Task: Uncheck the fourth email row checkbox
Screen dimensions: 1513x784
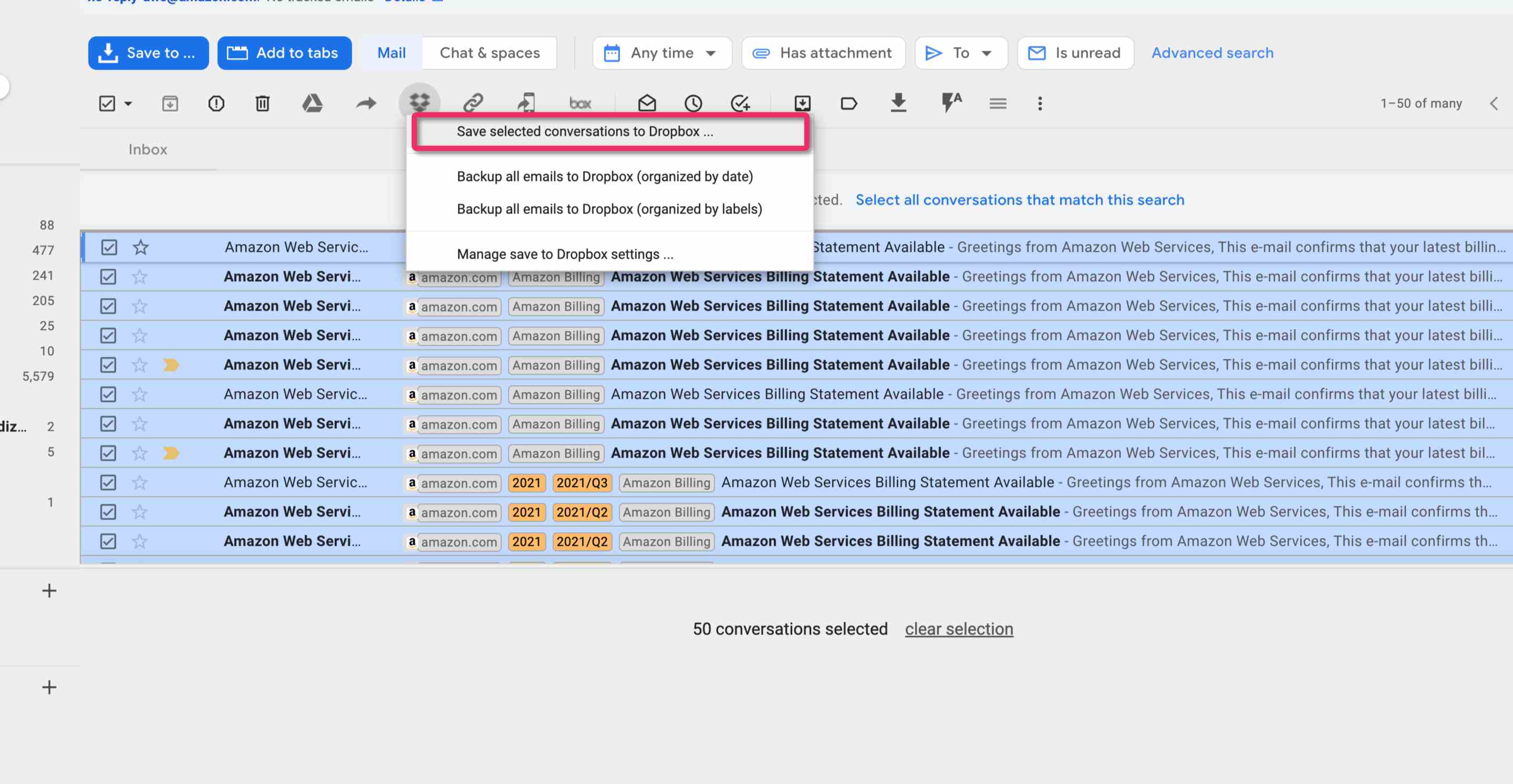Action: [108, 336]
